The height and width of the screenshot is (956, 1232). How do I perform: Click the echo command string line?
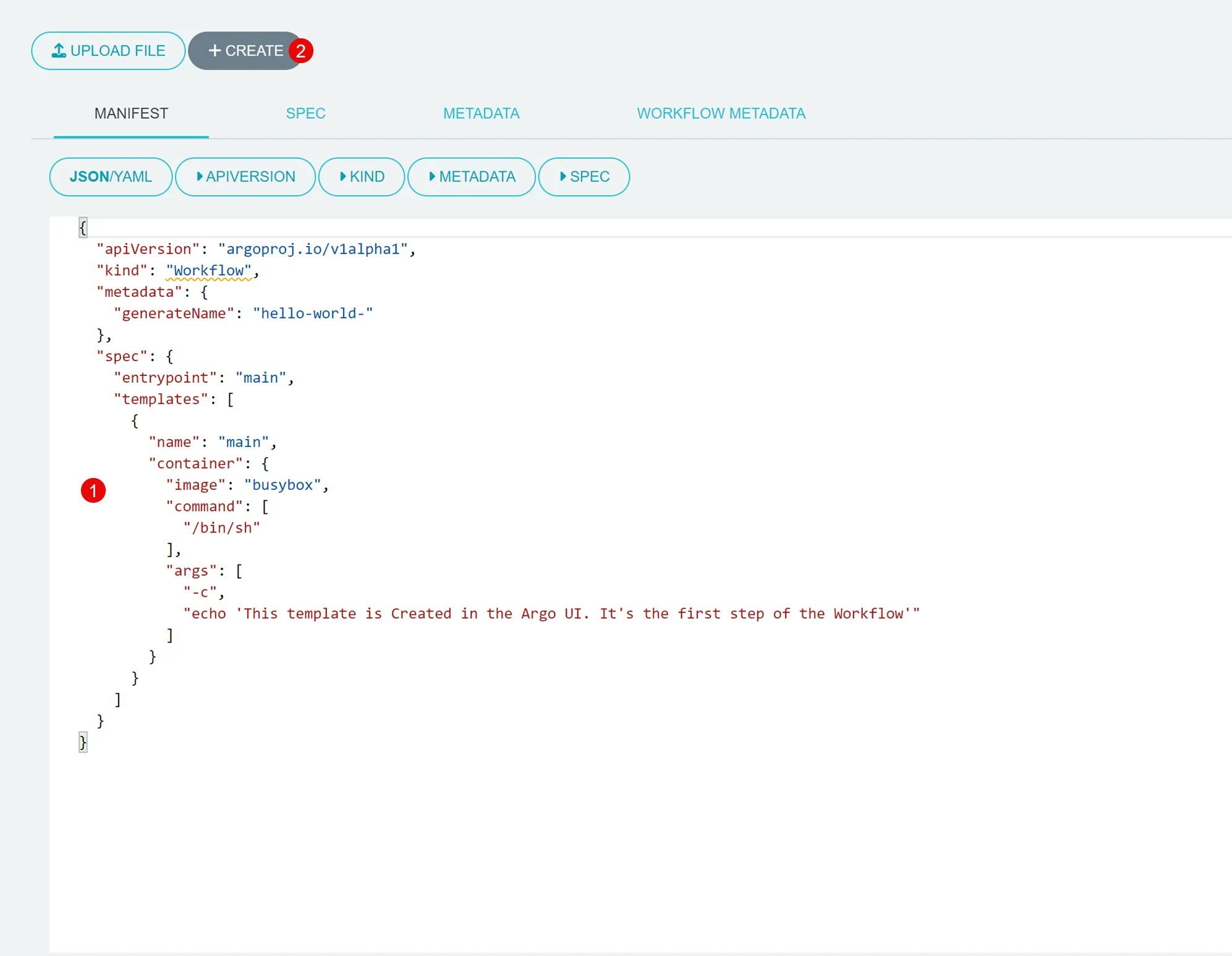(x=551, y=614)
